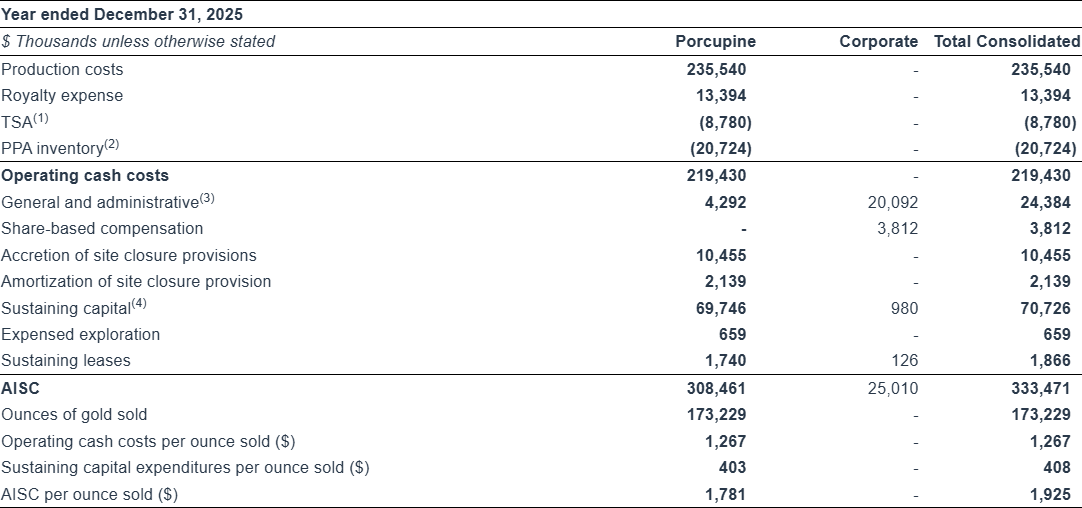
Task: Click Ounces of gold sold label
Action: (74, 414)
